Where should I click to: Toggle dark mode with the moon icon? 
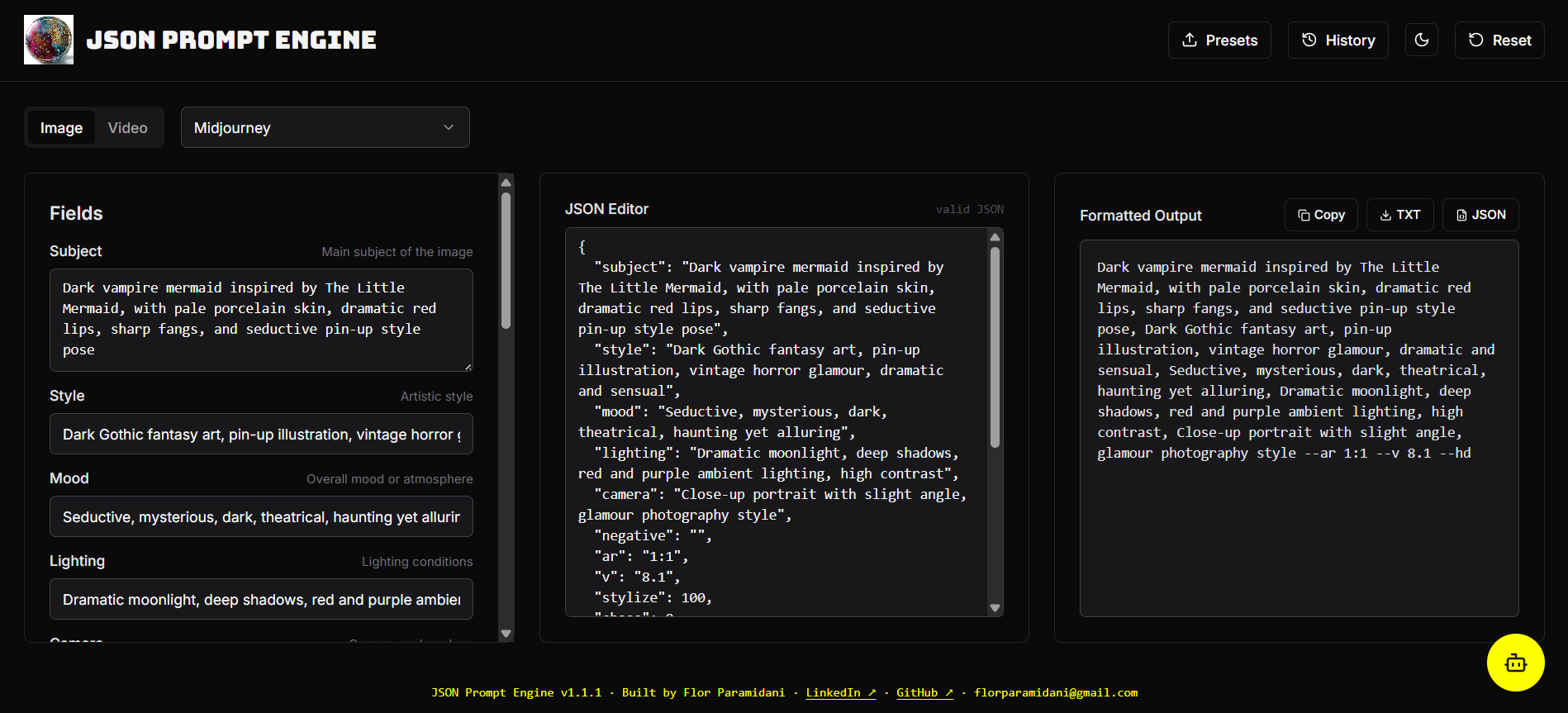(1422, 40)
